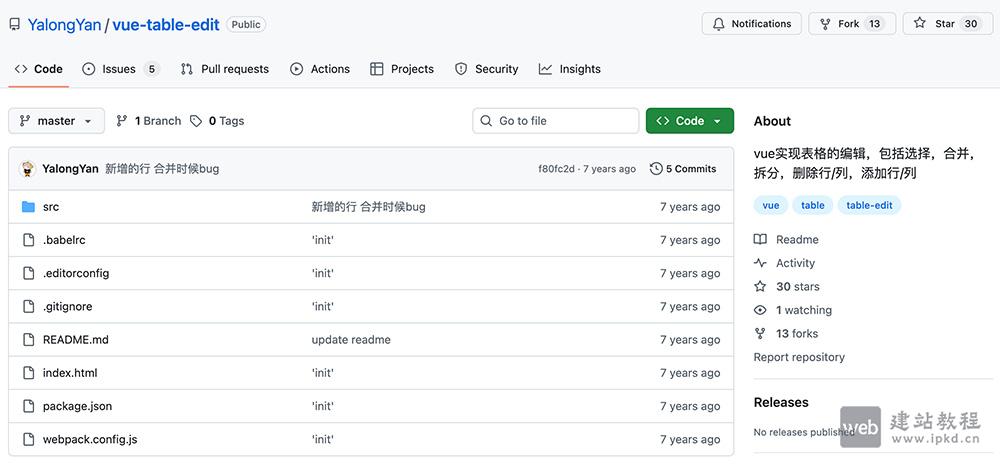Expand the green Code dropdown button
1000x466 pixels.
[x=689, y=121]
